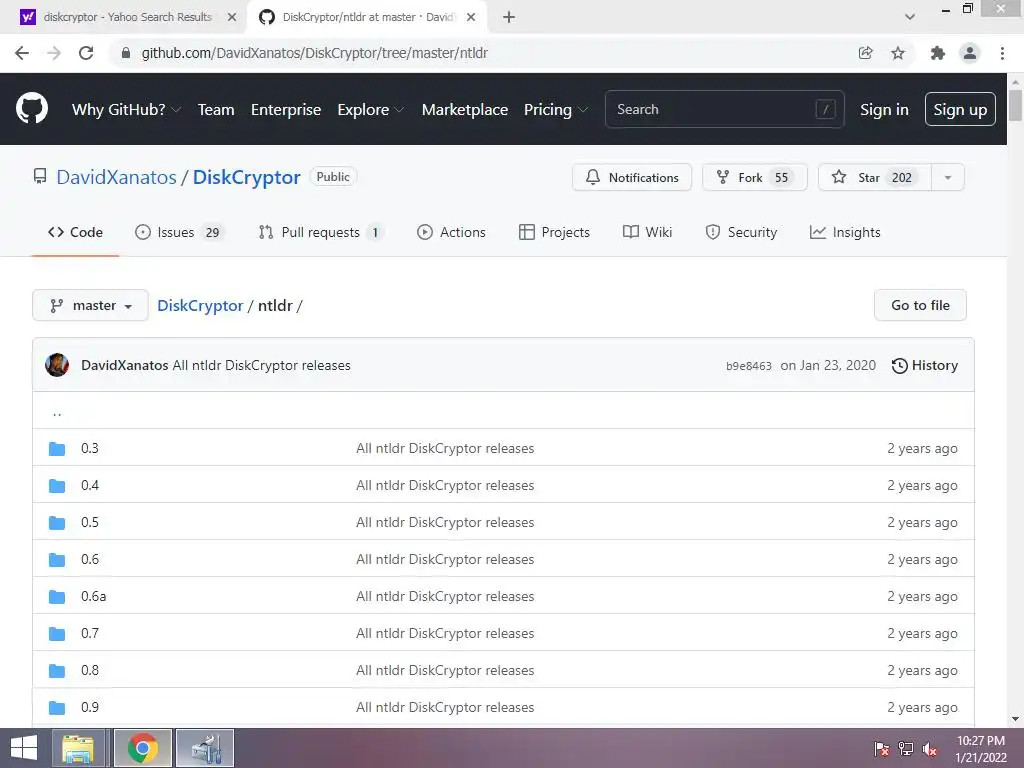Open the Chrome extensions puzzle icon

pos(938,53)
